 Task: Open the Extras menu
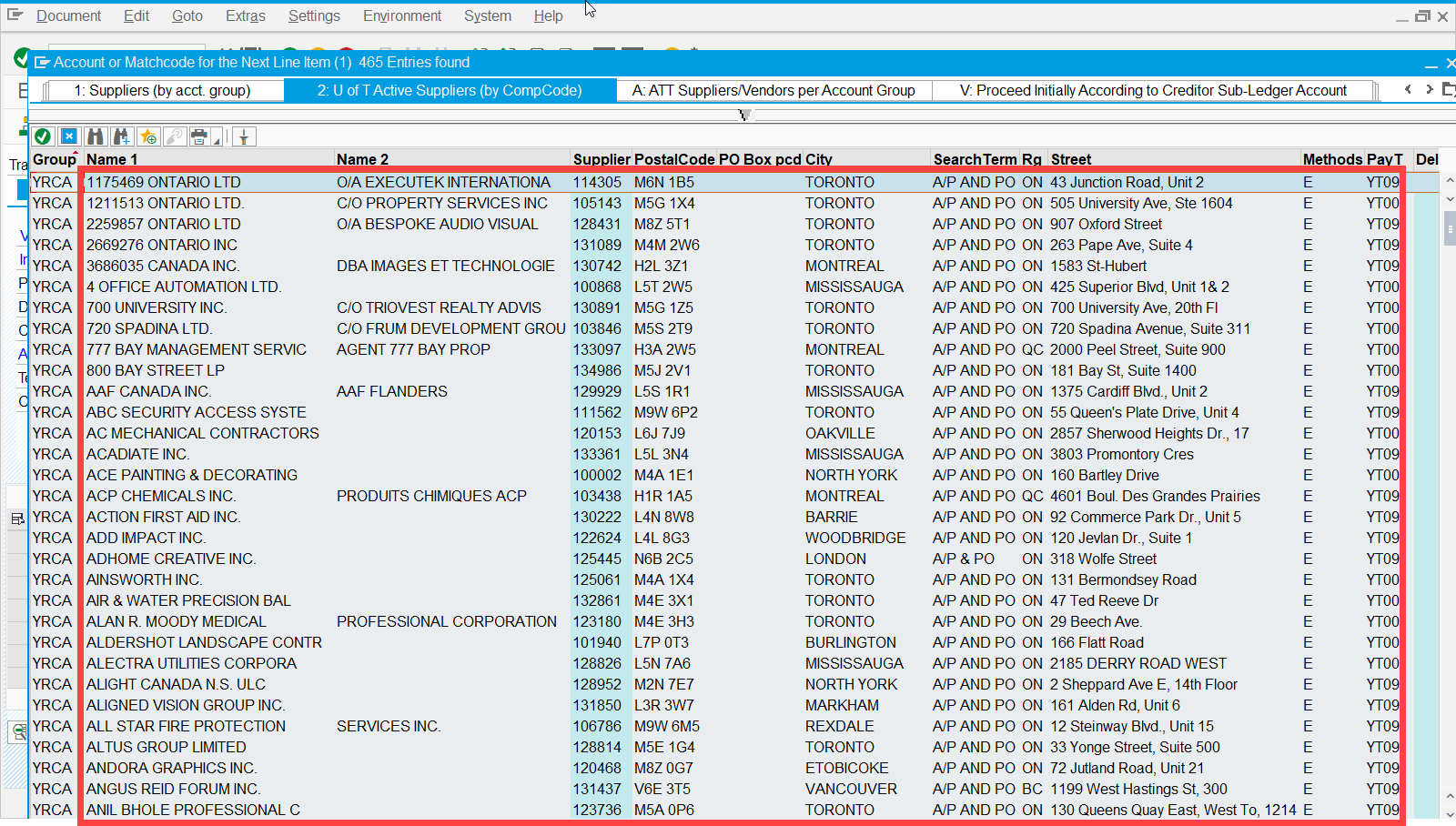[246, 15]
